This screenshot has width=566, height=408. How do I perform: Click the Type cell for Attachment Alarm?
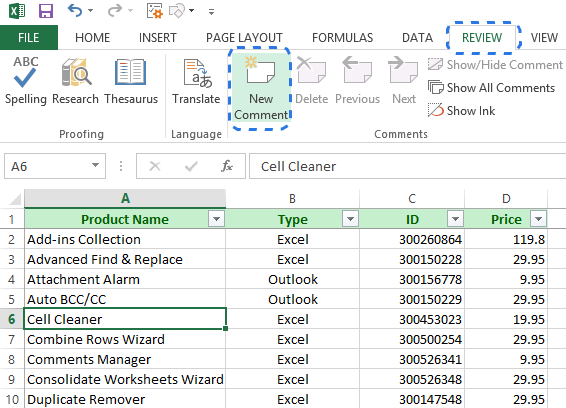tap(292, 279)
